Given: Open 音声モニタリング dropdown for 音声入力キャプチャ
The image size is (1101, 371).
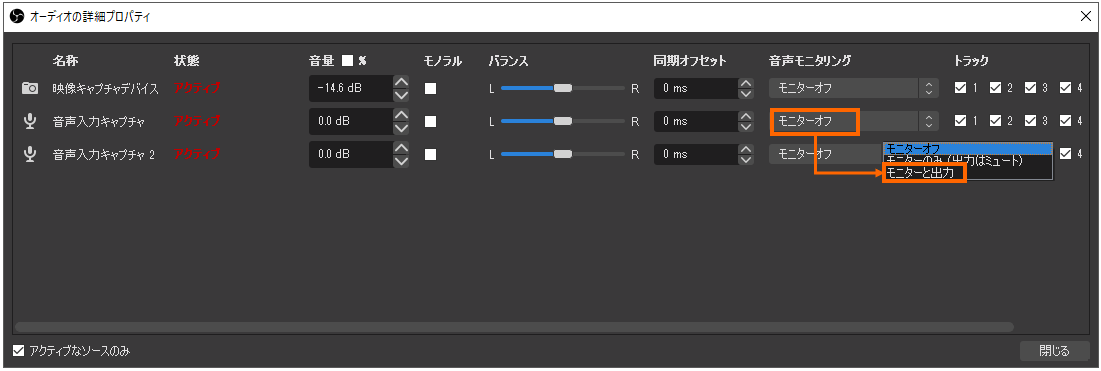Looking at the screenshot, I should tap(853, 121).
